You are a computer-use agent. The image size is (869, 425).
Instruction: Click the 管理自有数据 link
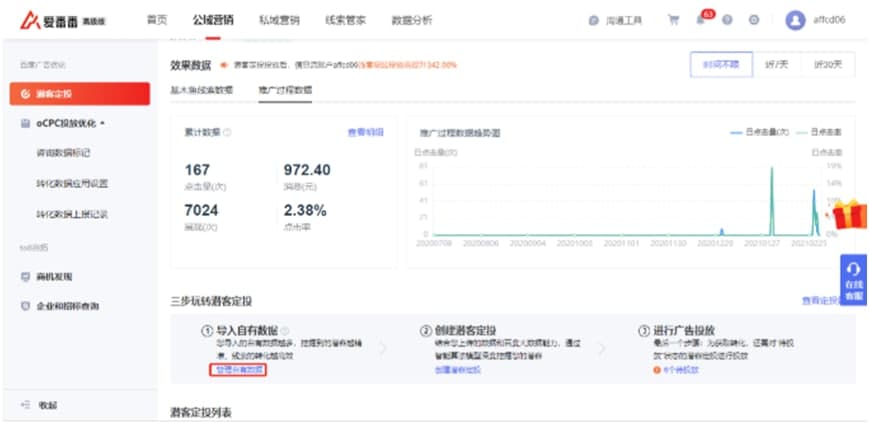[238, 369]
